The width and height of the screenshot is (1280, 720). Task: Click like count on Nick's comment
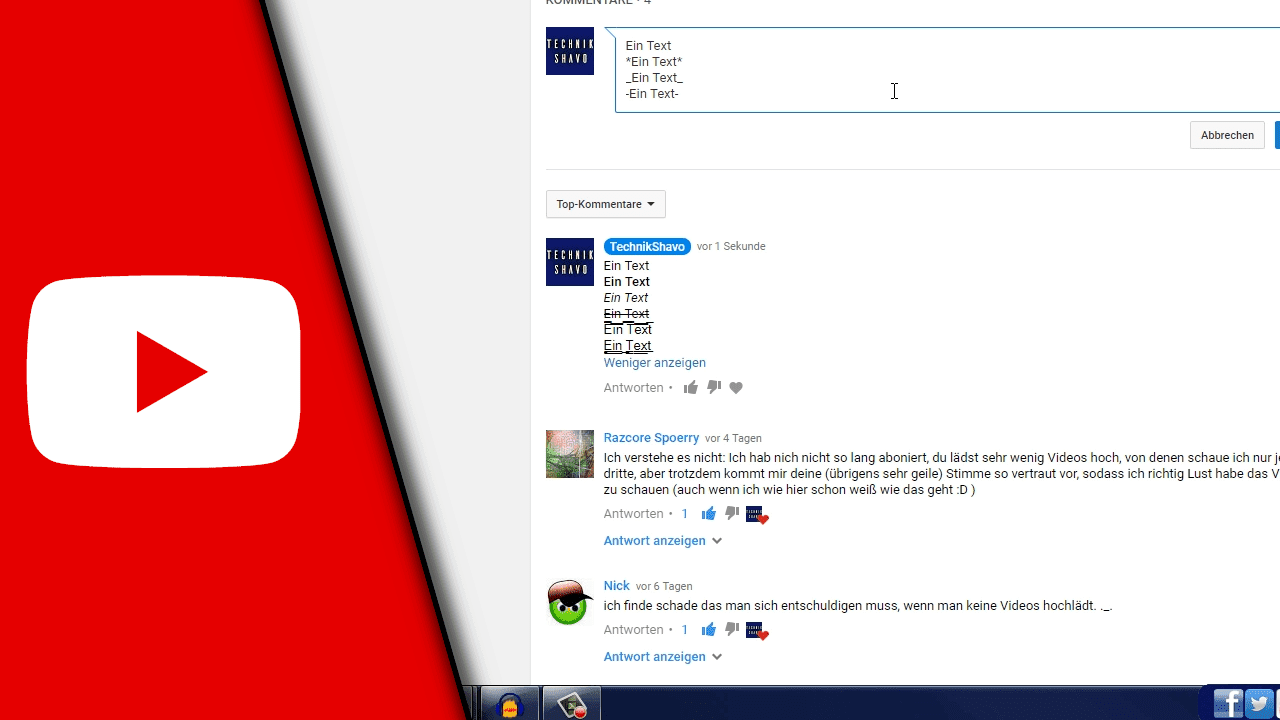(x=685, y=630)
